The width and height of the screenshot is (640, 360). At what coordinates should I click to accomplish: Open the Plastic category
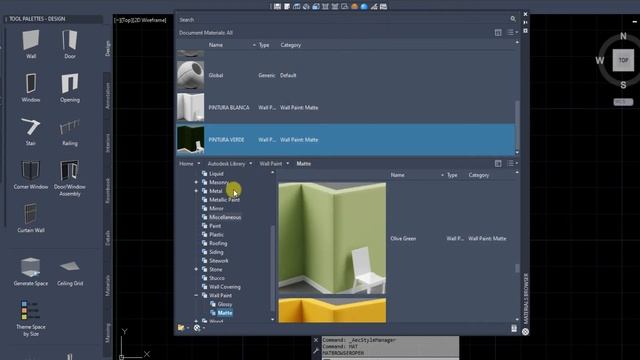coord(216,235)
